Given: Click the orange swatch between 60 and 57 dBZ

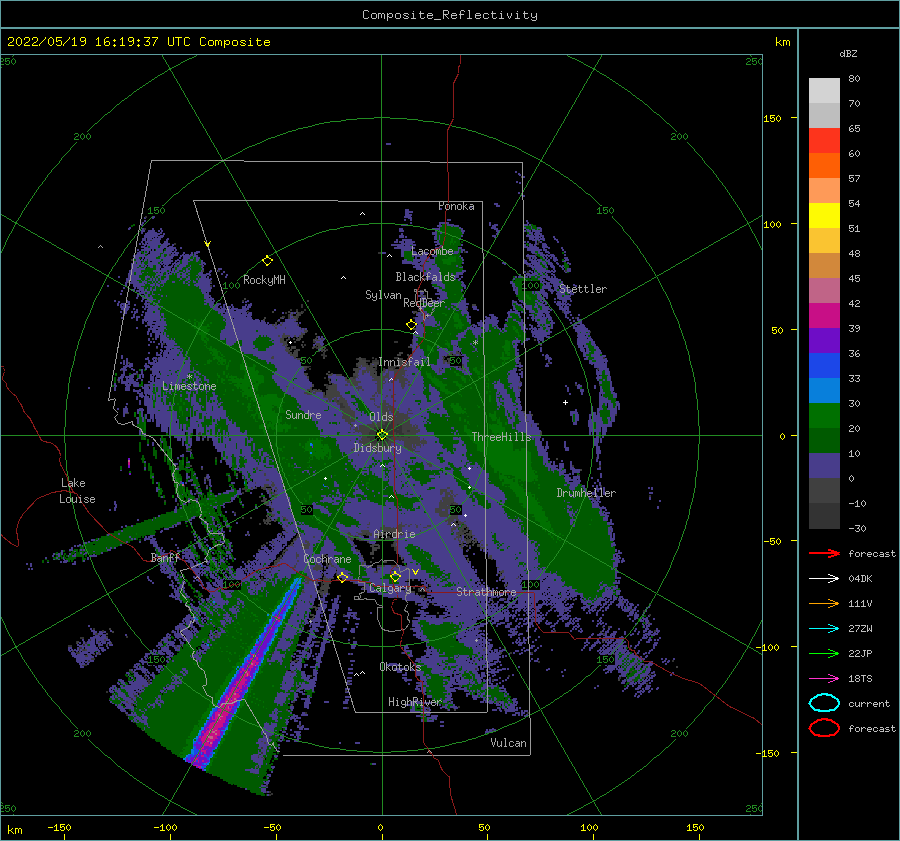Looking at the screenshot, I should 824,166.
